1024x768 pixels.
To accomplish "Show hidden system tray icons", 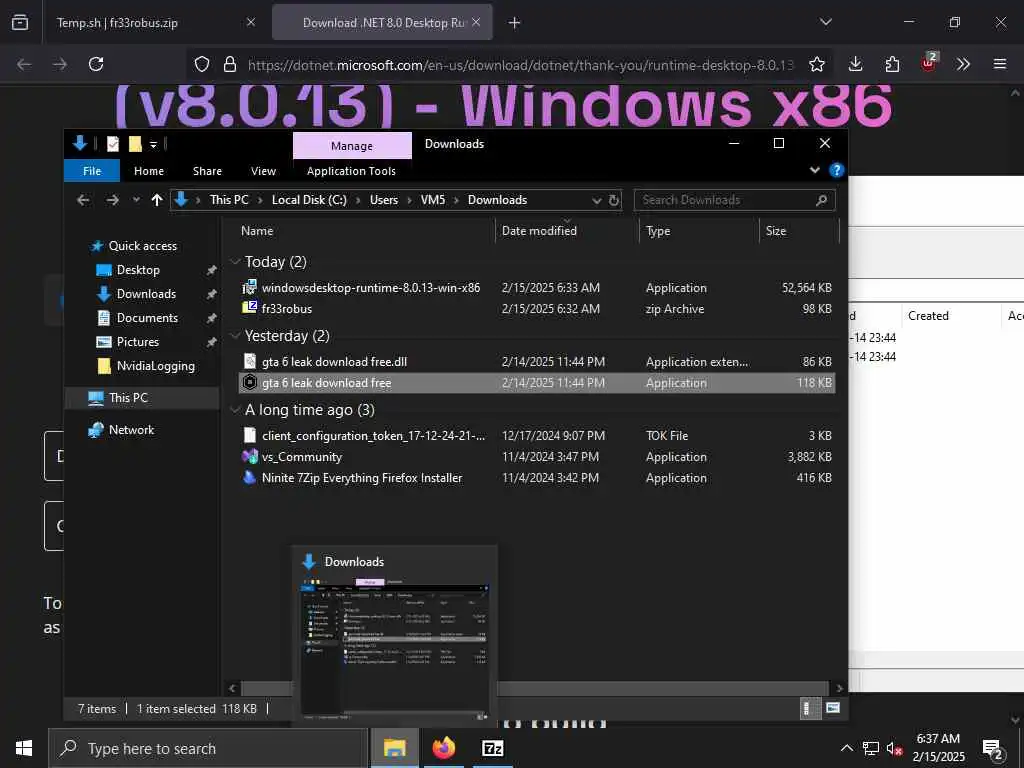I will 846,748.
